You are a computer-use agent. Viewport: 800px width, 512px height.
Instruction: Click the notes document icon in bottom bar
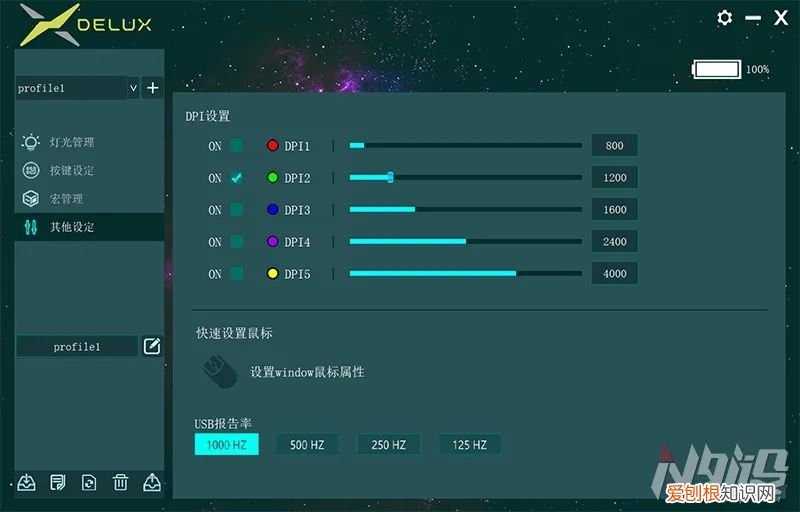[57, 482]
